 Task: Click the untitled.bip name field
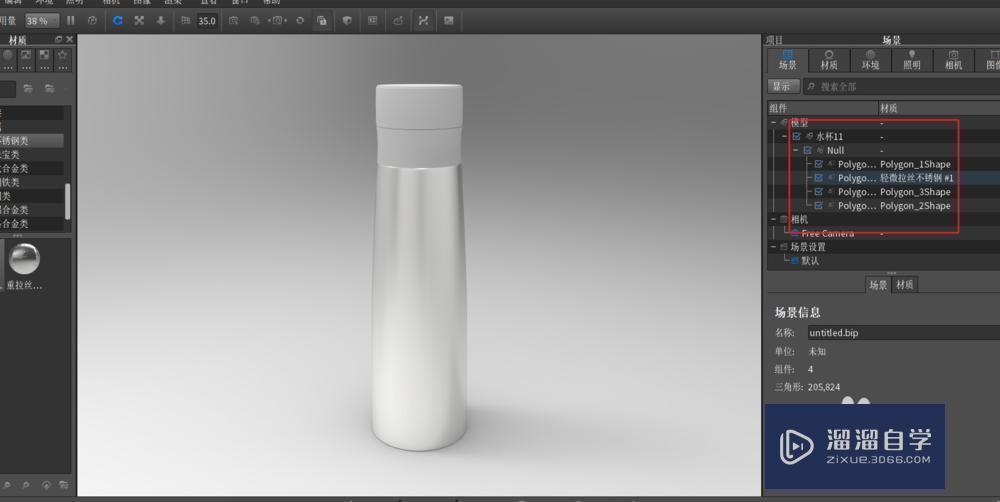coord(904,333)
